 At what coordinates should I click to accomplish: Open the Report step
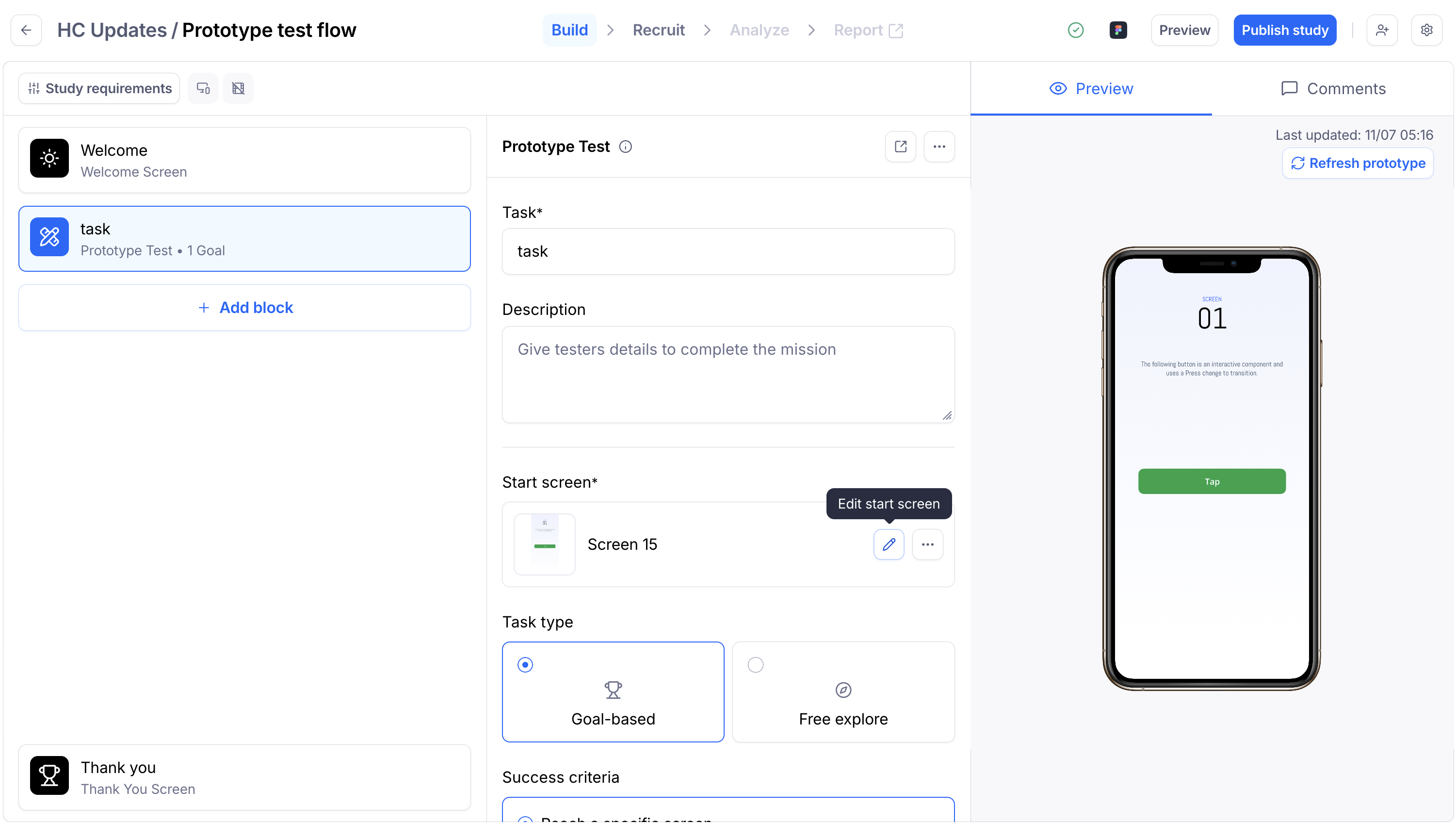(x=868, y=30)
